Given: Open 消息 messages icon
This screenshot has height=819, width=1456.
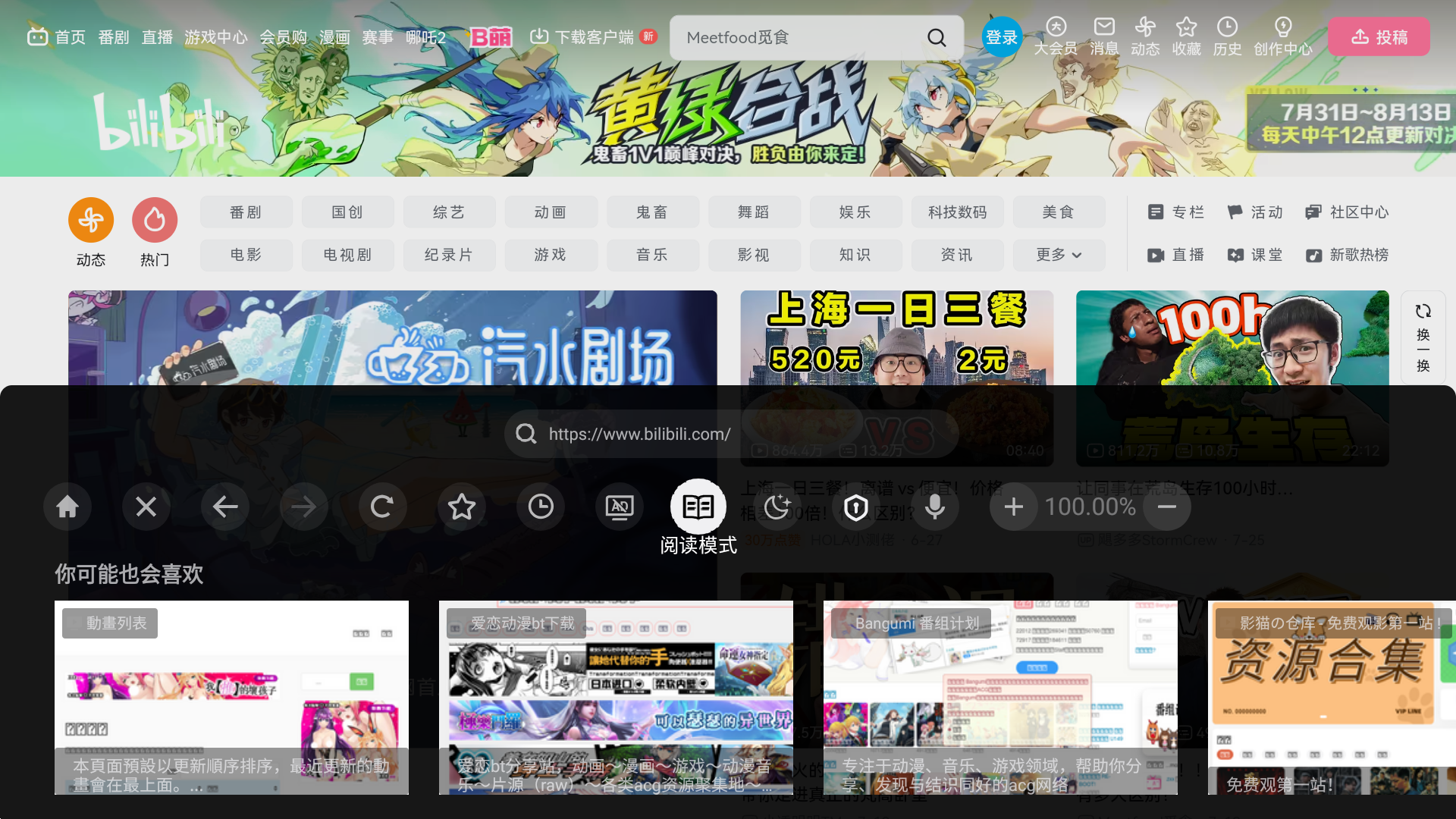Looking at the screenshot, I should pyautogui.click(x=1104, y=36).
